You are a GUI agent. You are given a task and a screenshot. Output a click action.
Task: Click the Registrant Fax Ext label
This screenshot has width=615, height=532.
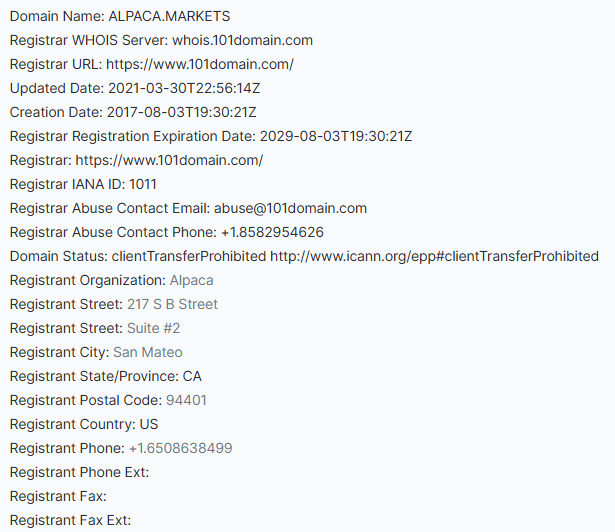pyautogui.click(x=70, y=520)
